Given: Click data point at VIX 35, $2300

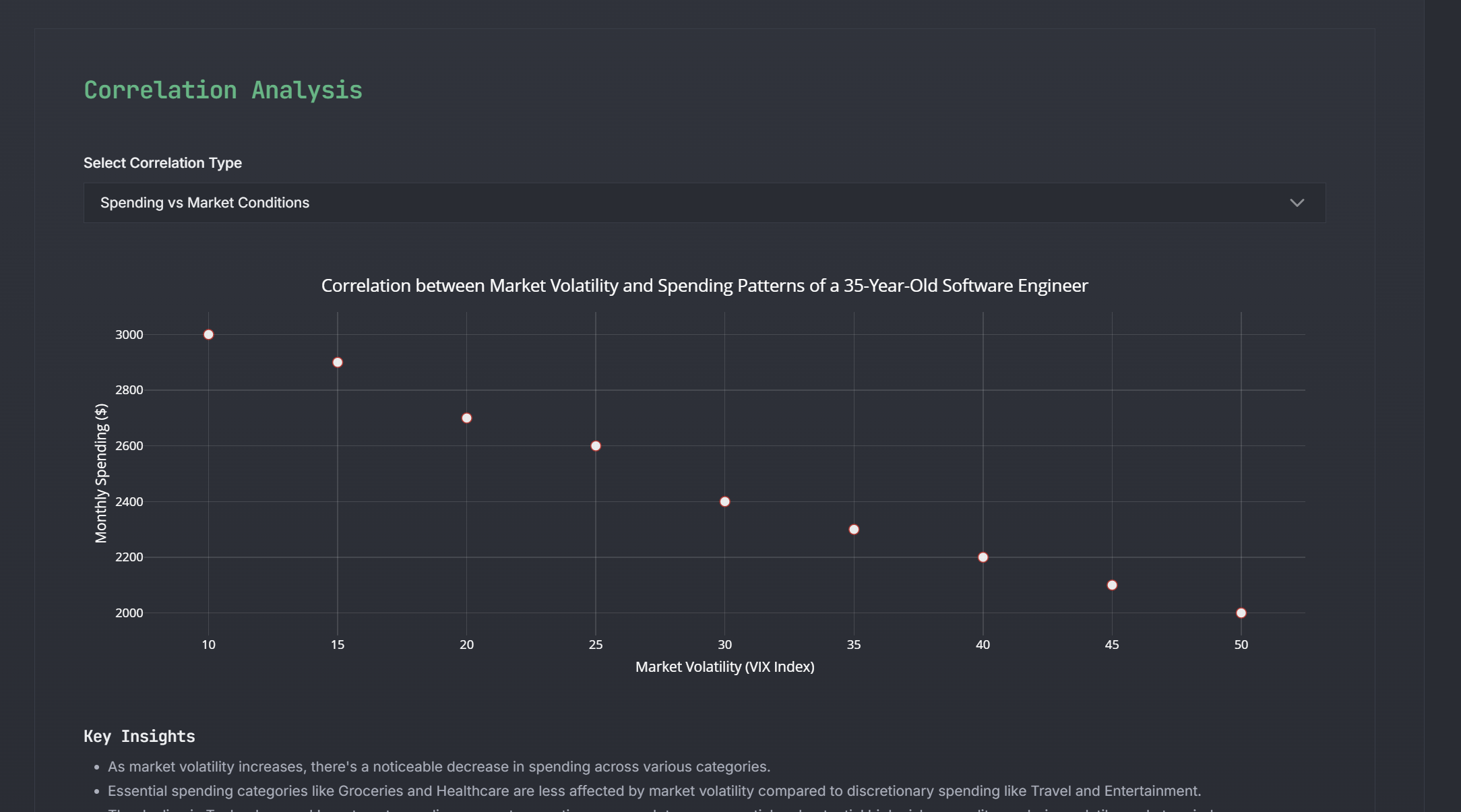Looking at the screenshot, I should [854, 530].
